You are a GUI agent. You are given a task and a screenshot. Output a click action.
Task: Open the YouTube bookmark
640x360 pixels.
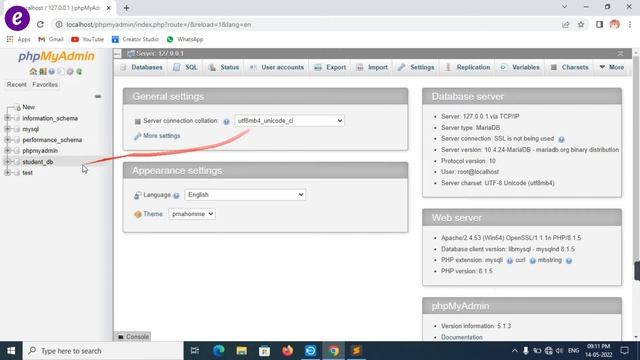pos(87,39)
